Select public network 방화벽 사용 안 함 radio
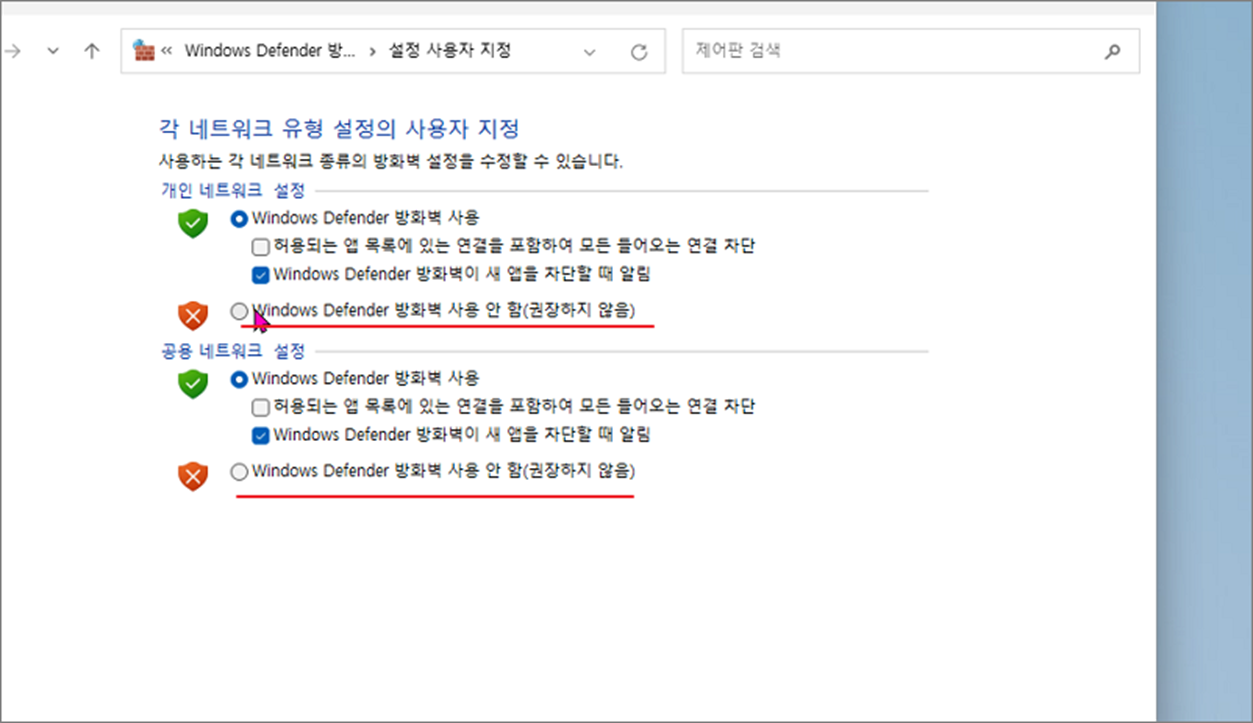The height and width of the screenshot is (723, 1253). coord(239,472)
